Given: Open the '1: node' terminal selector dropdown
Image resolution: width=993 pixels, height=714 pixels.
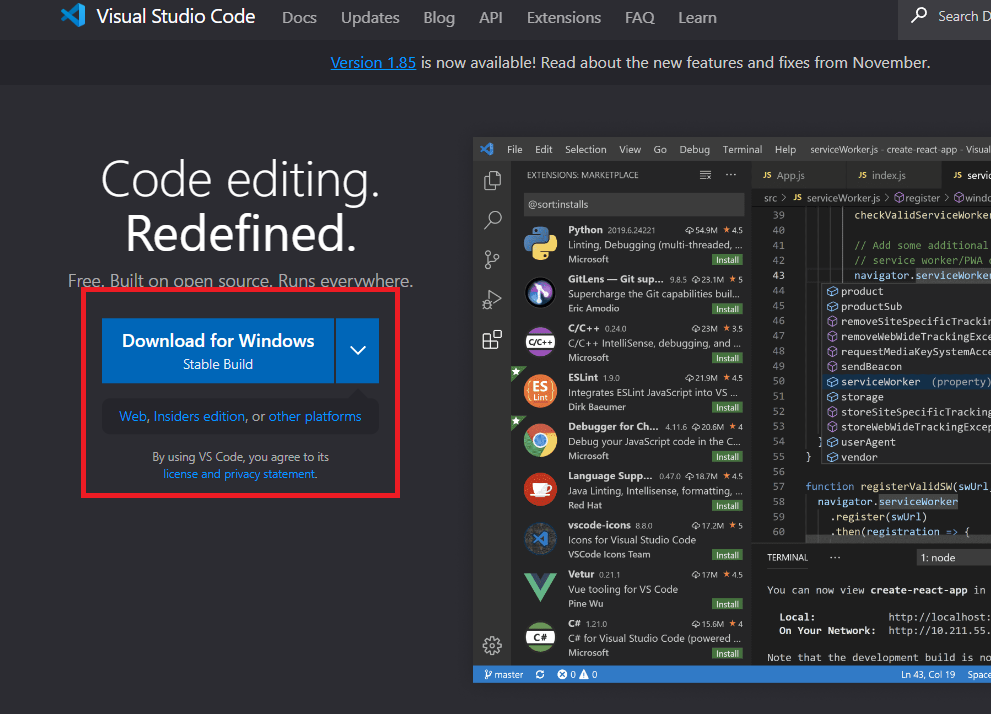Looking at the screenshot, I should point(954,558).
